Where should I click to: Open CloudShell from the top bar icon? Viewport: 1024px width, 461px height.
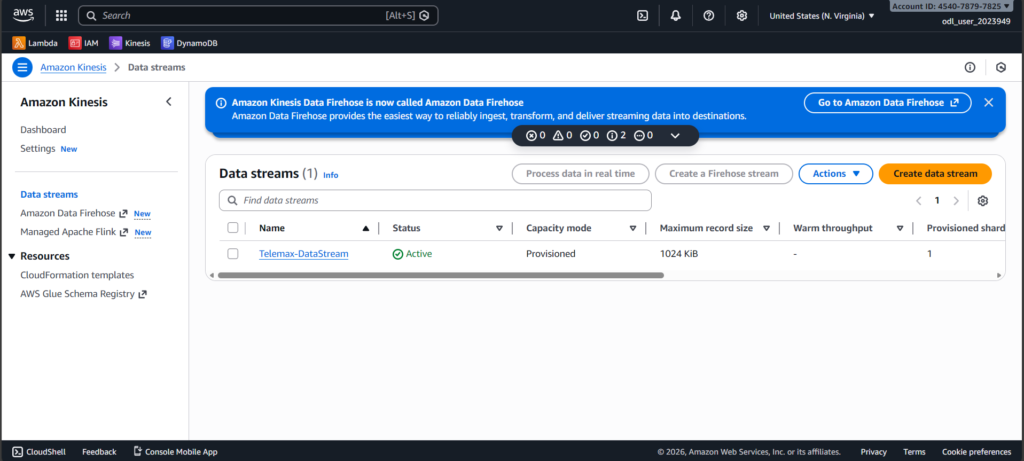(x=643, y=16)
